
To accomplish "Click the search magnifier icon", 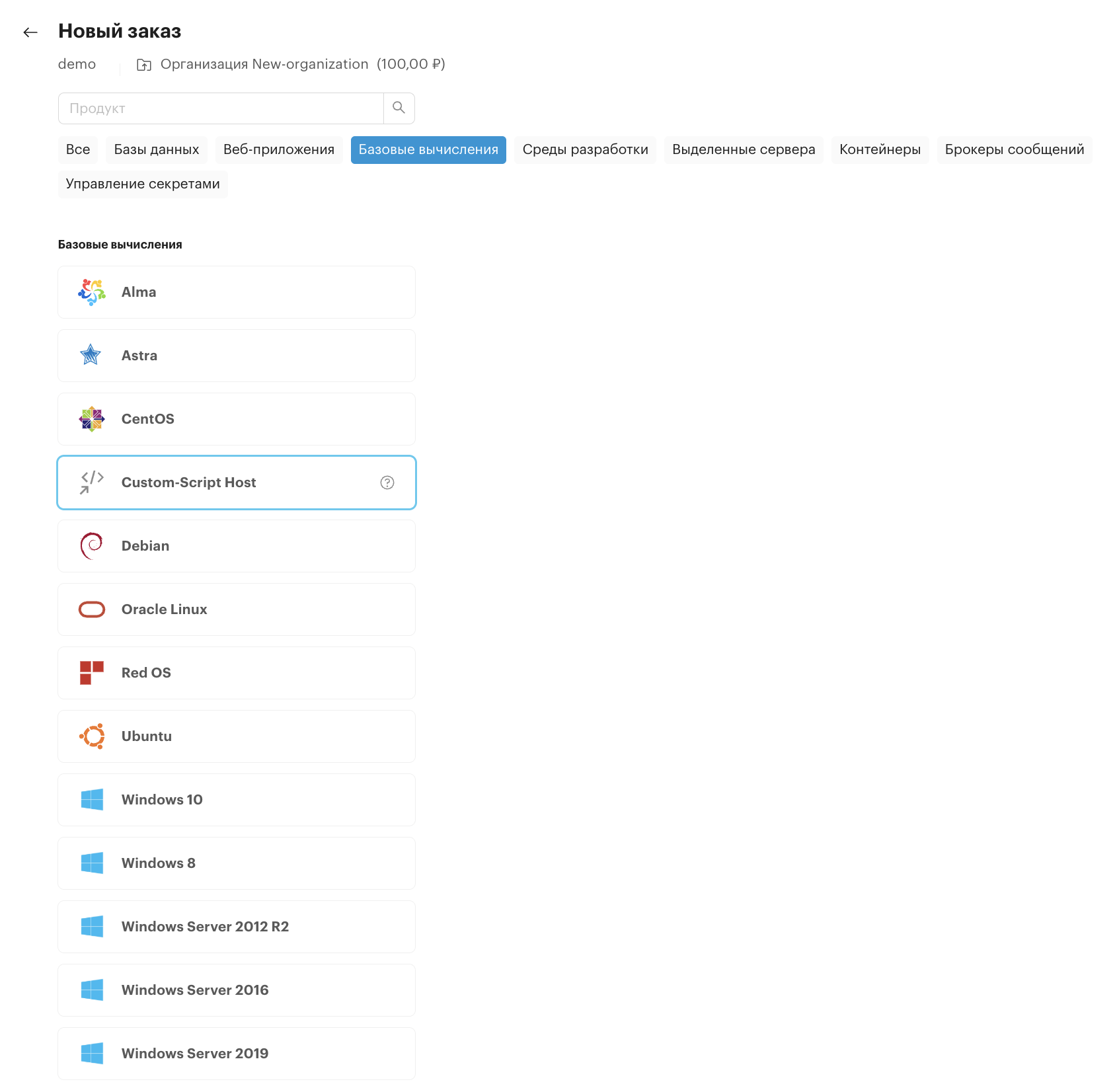I will 399,108.
